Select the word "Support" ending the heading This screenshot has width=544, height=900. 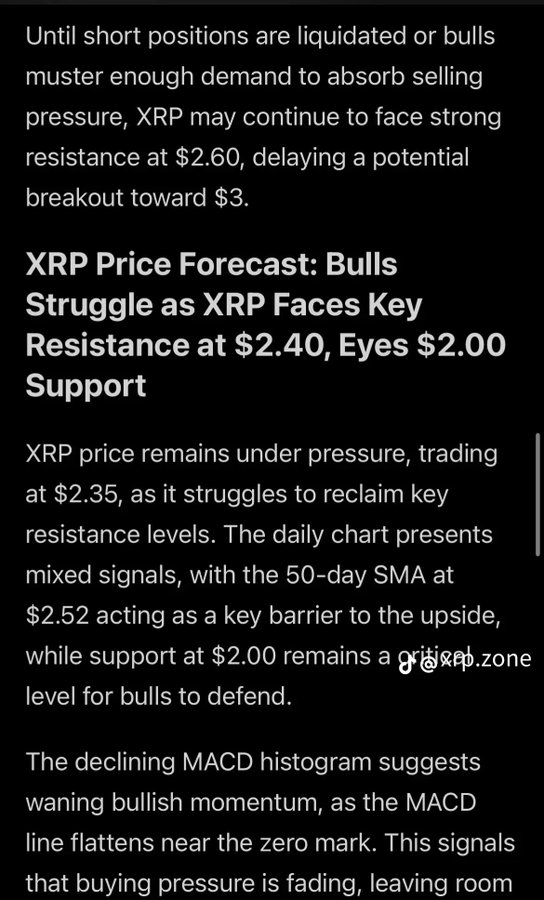coord(86,387)
